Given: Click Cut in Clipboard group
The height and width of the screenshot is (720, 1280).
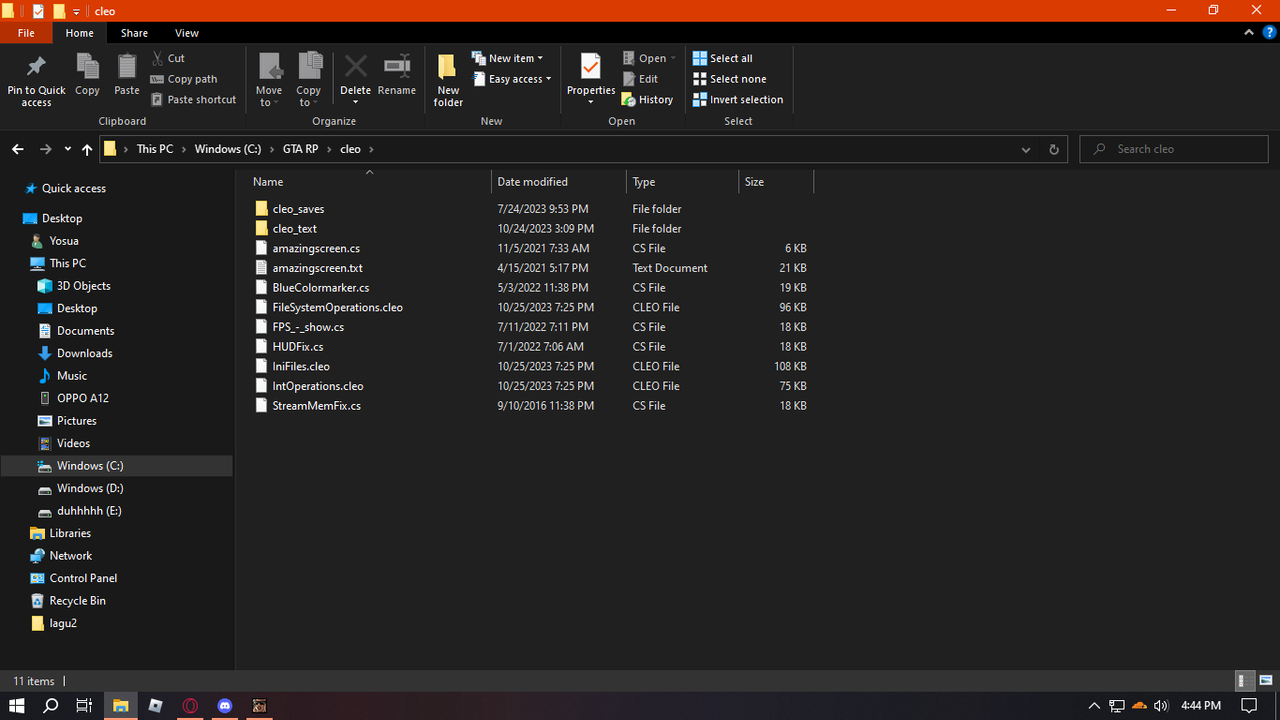Looking at the screenshot, I should 168,58.
